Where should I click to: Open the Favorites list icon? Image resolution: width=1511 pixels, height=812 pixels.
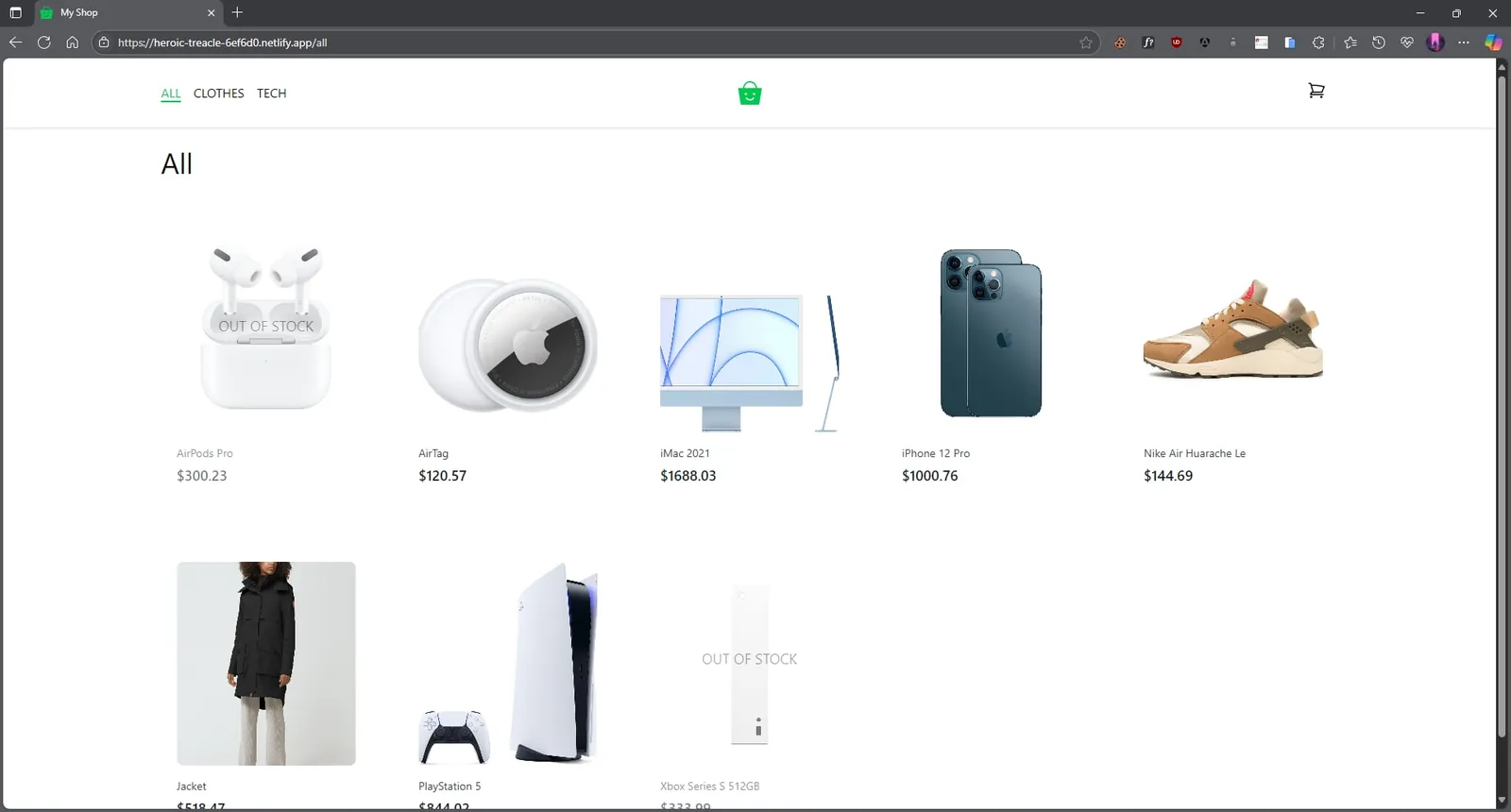pyautogui.click(x=1350, y=42)
